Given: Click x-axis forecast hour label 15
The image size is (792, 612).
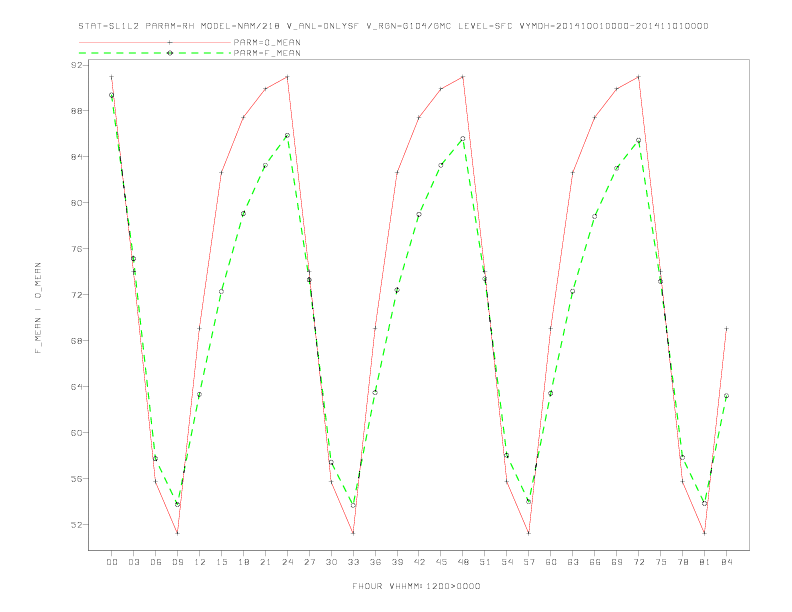Looking at the screenshot, I should tap(222, 562).
